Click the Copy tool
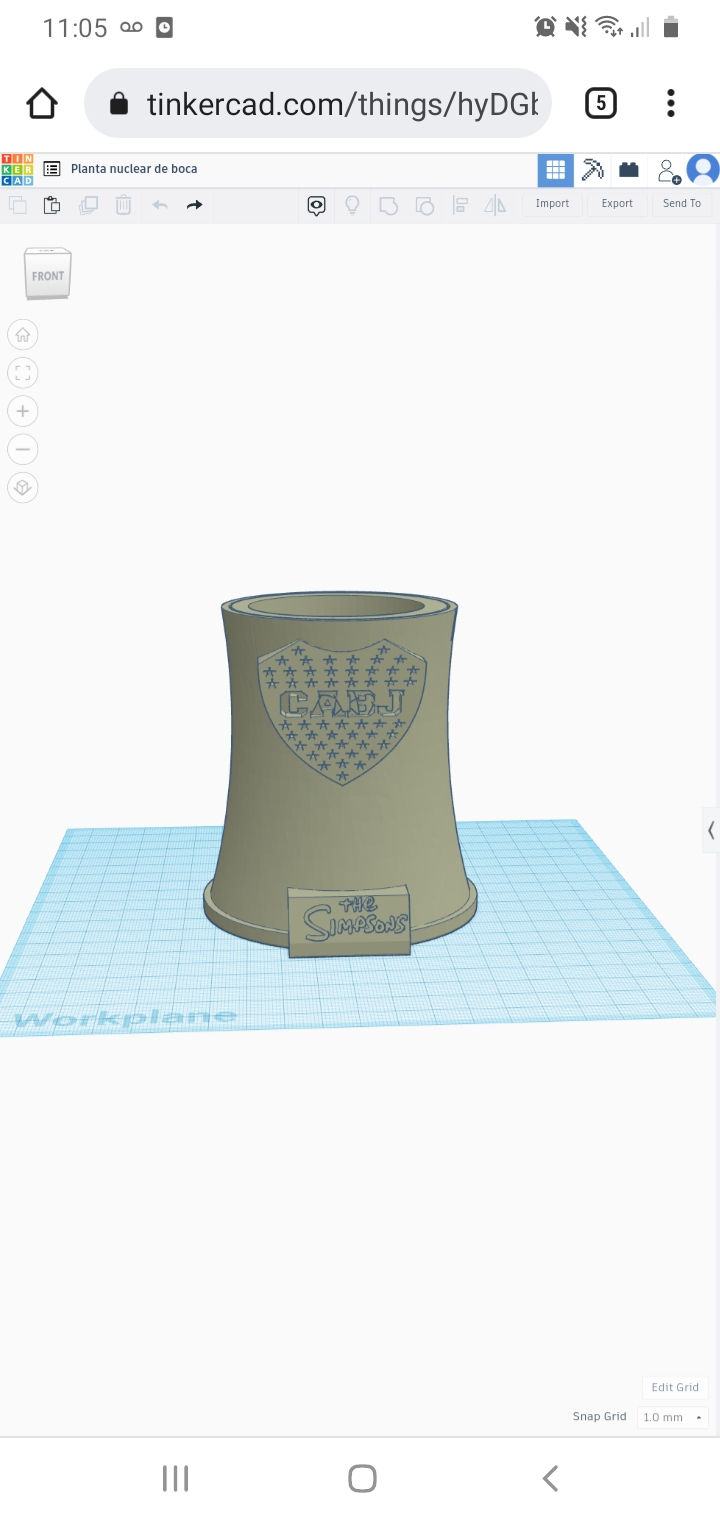Viewport: 720px width, 1520px height. (x=18, y=205)
